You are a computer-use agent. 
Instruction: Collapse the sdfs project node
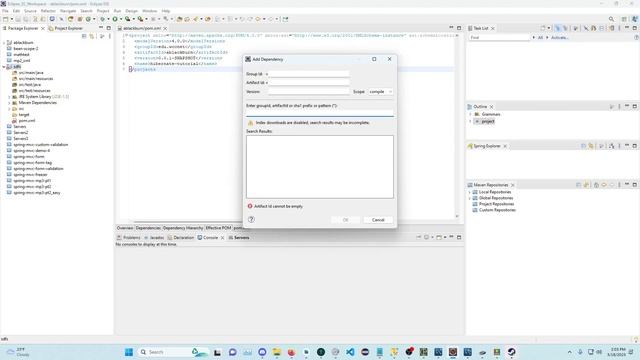[4, 67]
